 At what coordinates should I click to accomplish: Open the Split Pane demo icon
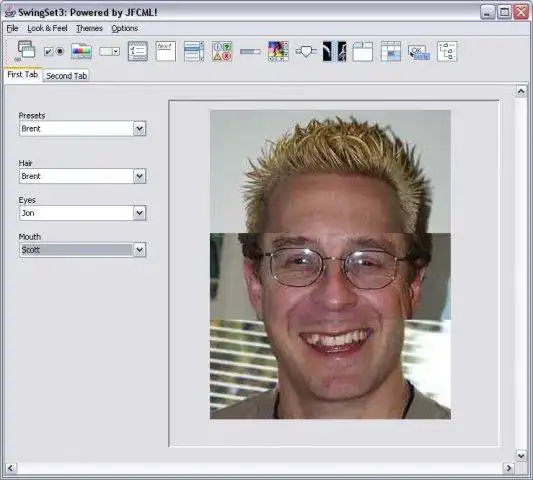point(334,51)
